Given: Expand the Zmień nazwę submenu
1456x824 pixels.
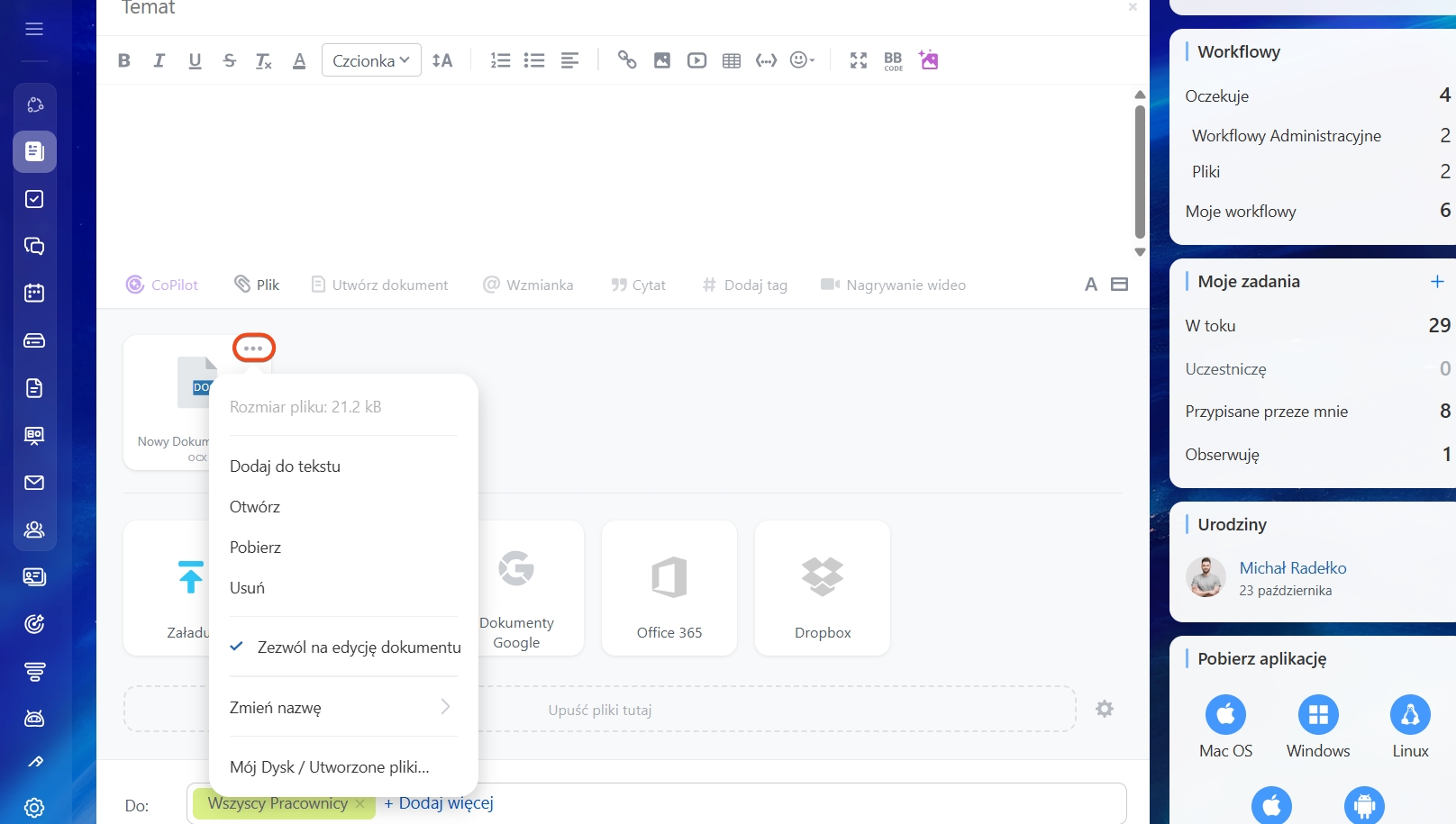Looking at the screenshot, I should click(343, 708).
